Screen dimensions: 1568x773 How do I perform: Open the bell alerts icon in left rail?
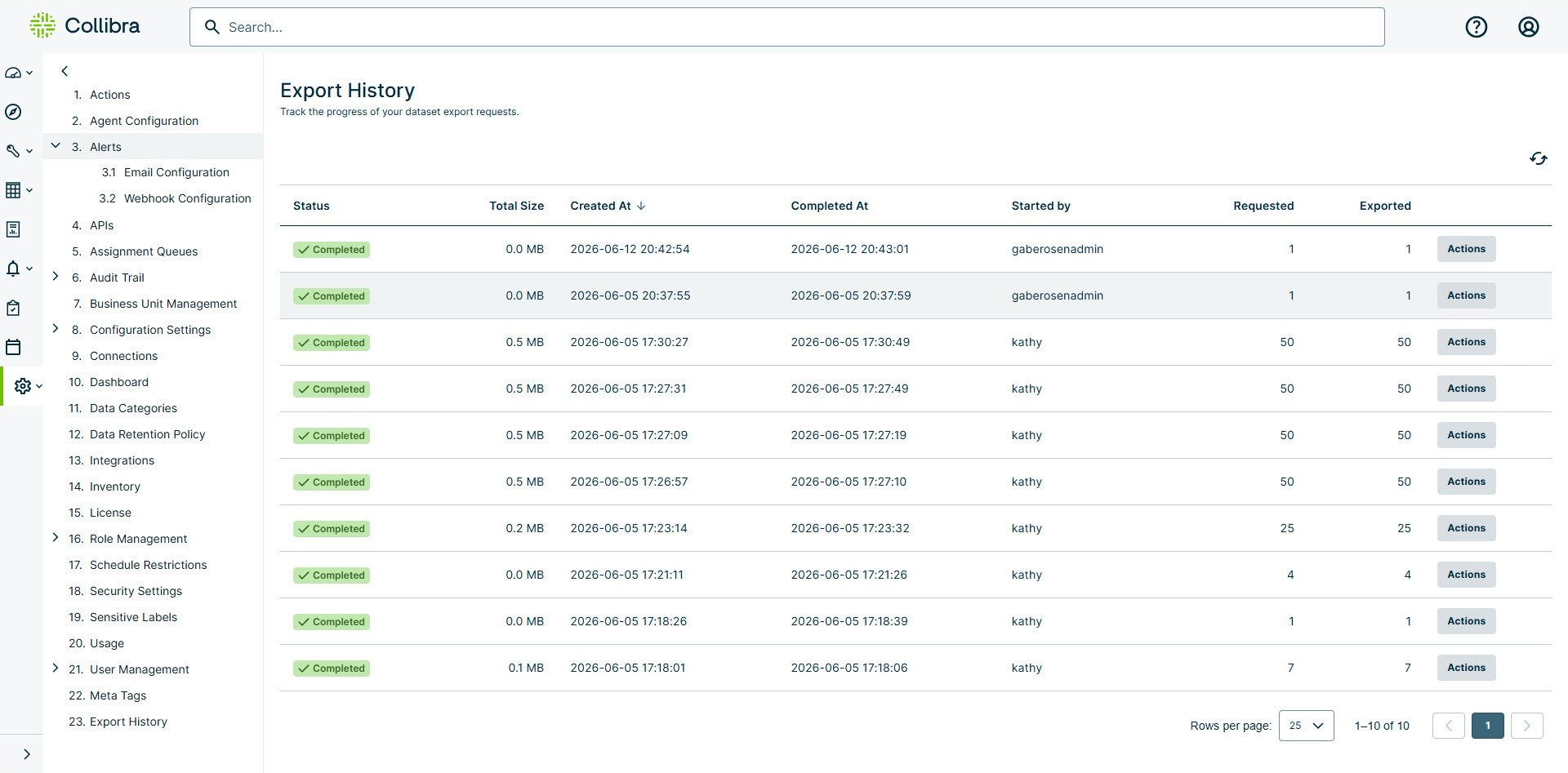pos(13,269)
